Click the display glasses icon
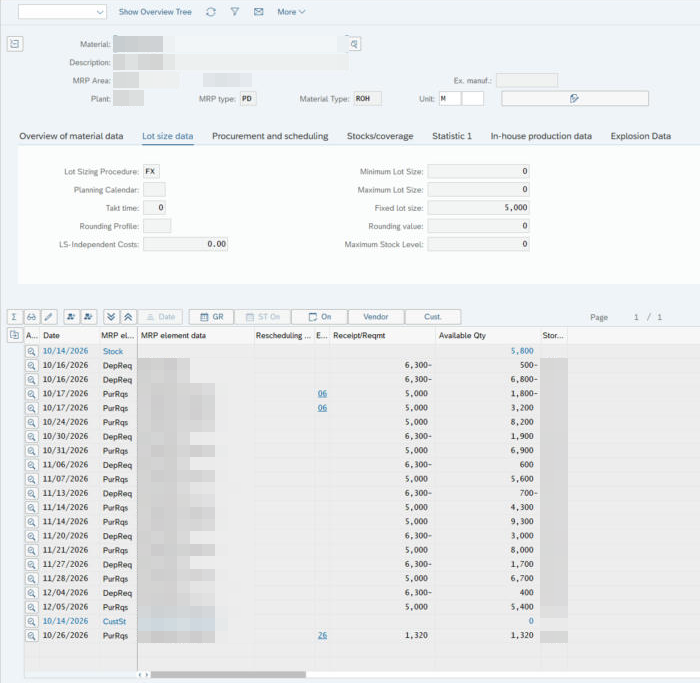 click(x=31, y=317)
